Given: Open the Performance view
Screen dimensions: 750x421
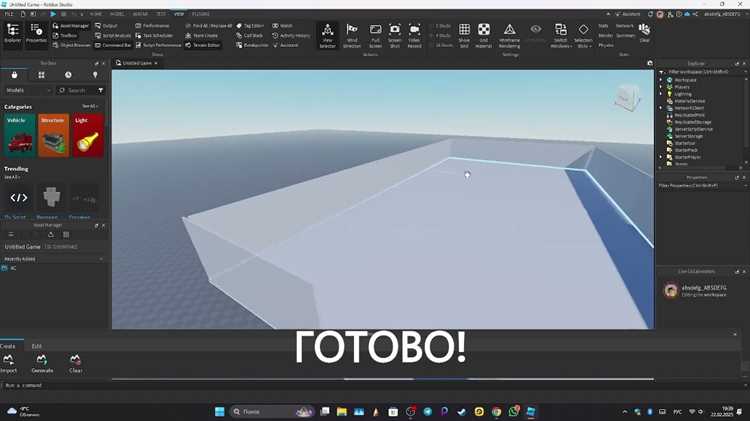Looking at the screenshot, I should pyautogui.click(x=153, y=26).
